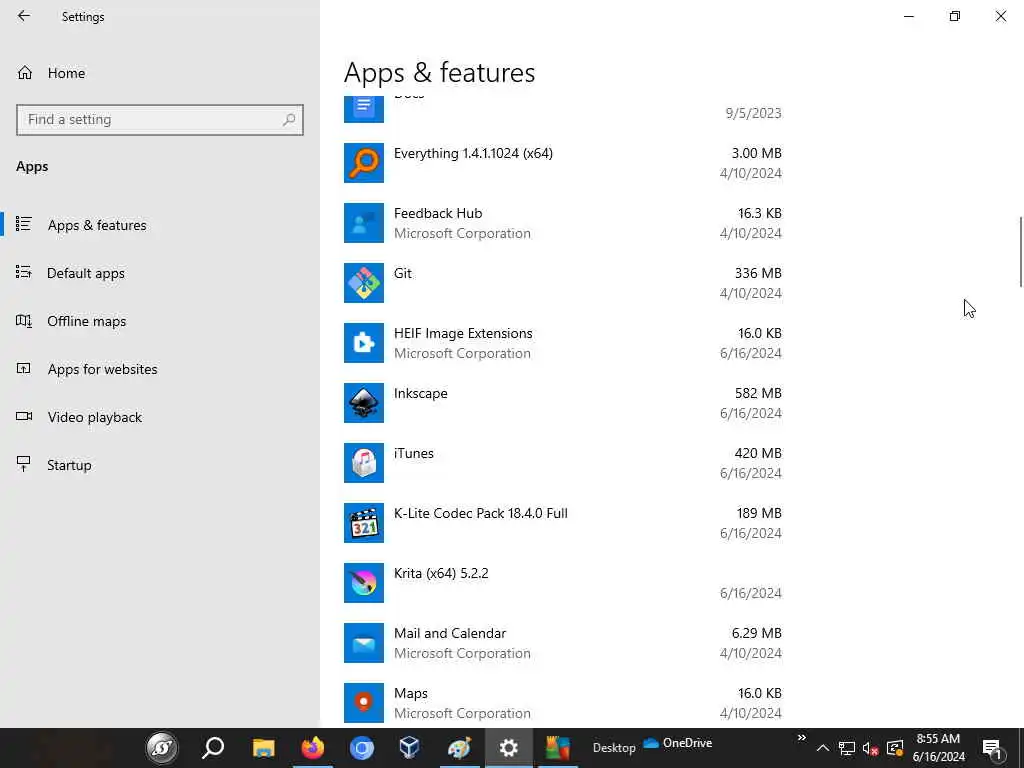Click the muted volume tray icon

(870, 748)
